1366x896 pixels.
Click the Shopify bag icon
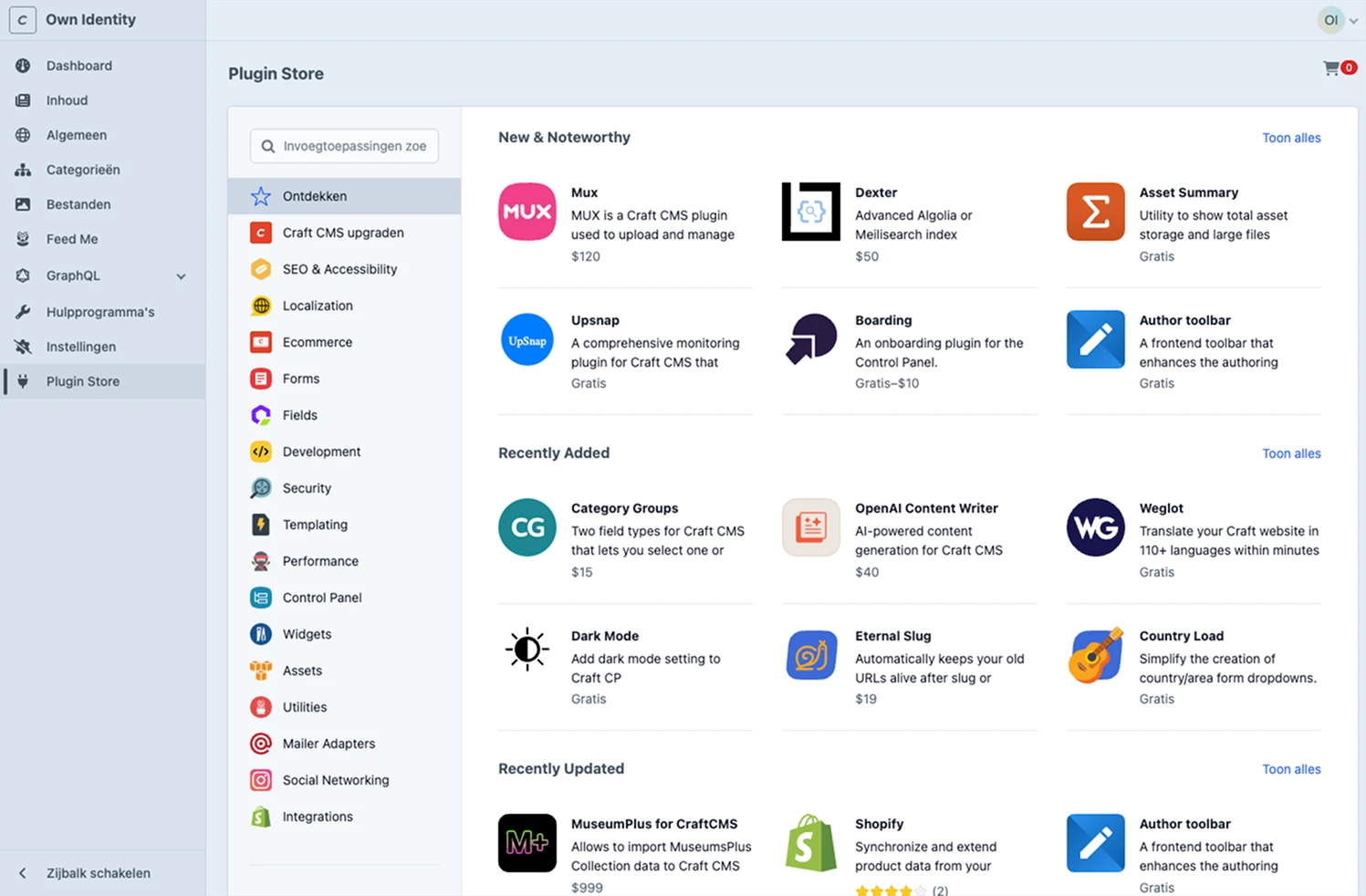coord(811,843)
